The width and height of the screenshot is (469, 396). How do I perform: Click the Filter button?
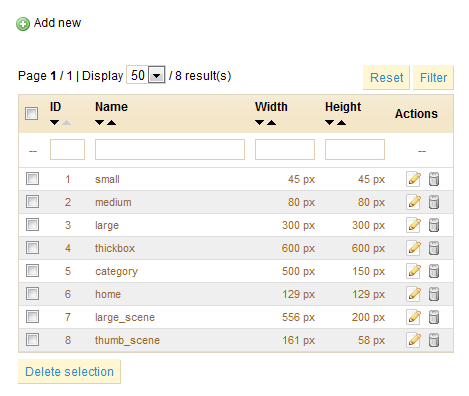(x=433, y=78)
